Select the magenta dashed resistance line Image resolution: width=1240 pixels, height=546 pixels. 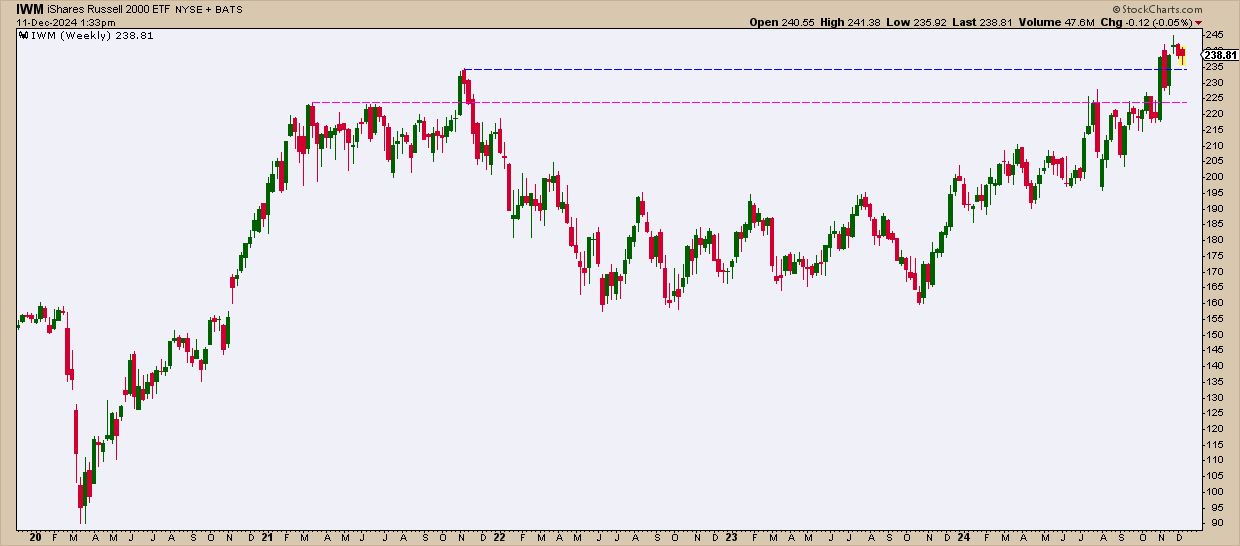748,103
